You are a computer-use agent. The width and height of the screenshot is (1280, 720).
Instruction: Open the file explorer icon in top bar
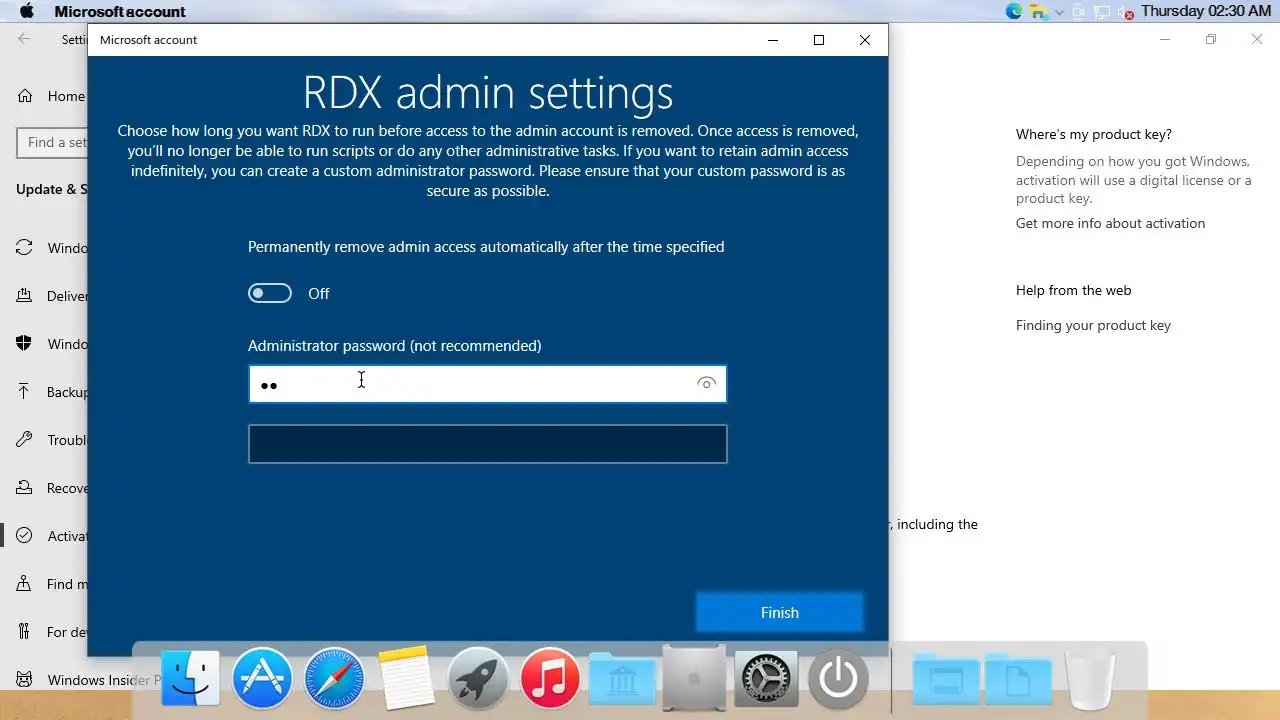click(x=1039, y=12)
